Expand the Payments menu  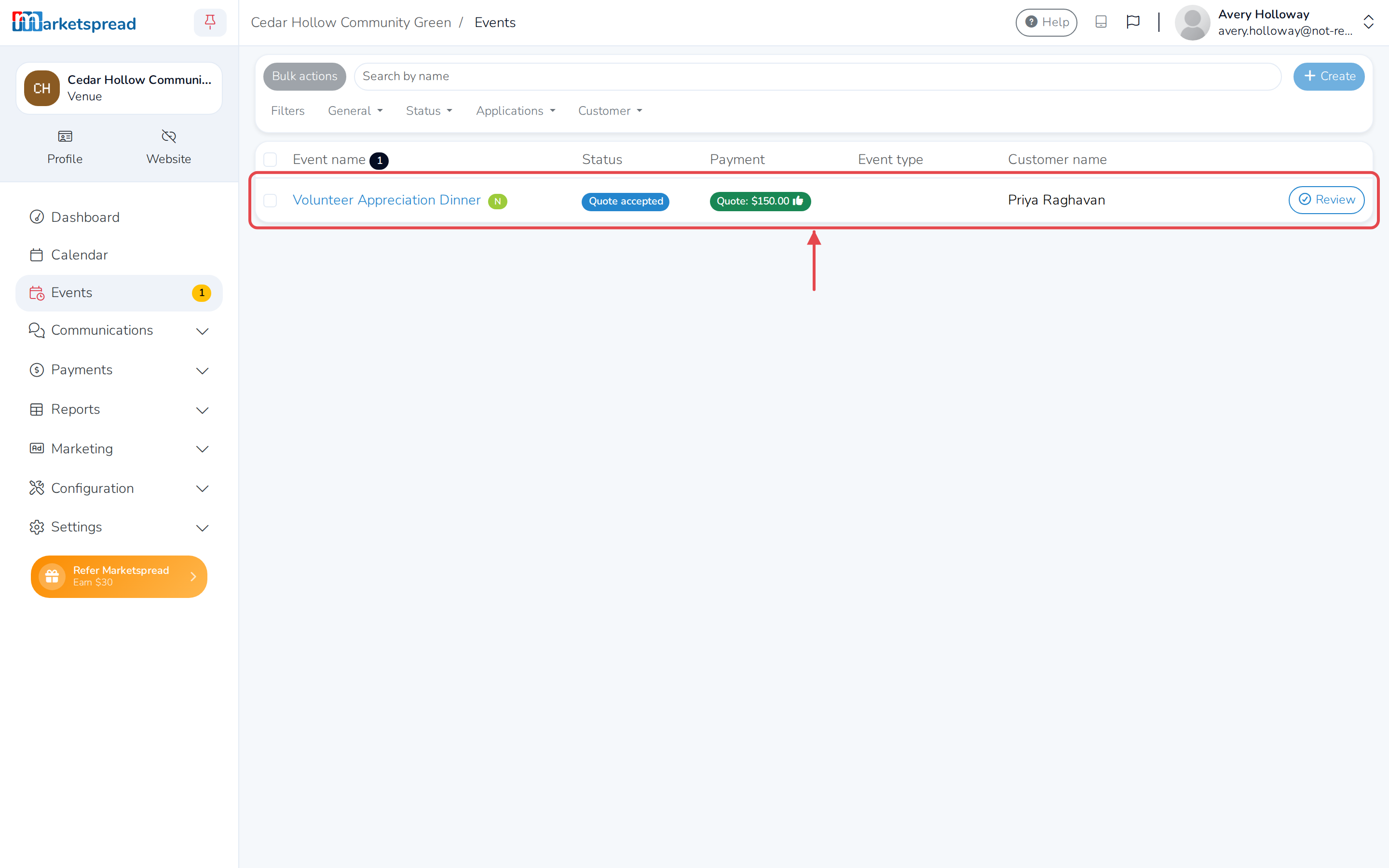tap(120, 370)
